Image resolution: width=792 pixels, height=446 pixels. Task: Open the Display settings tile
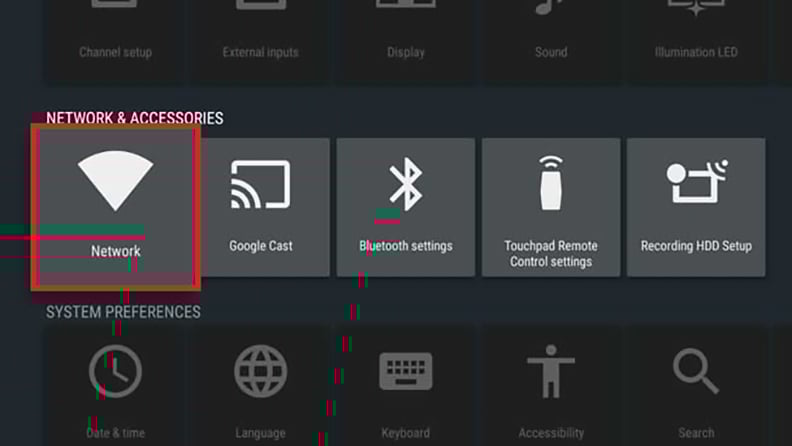(x=406, y=40)
